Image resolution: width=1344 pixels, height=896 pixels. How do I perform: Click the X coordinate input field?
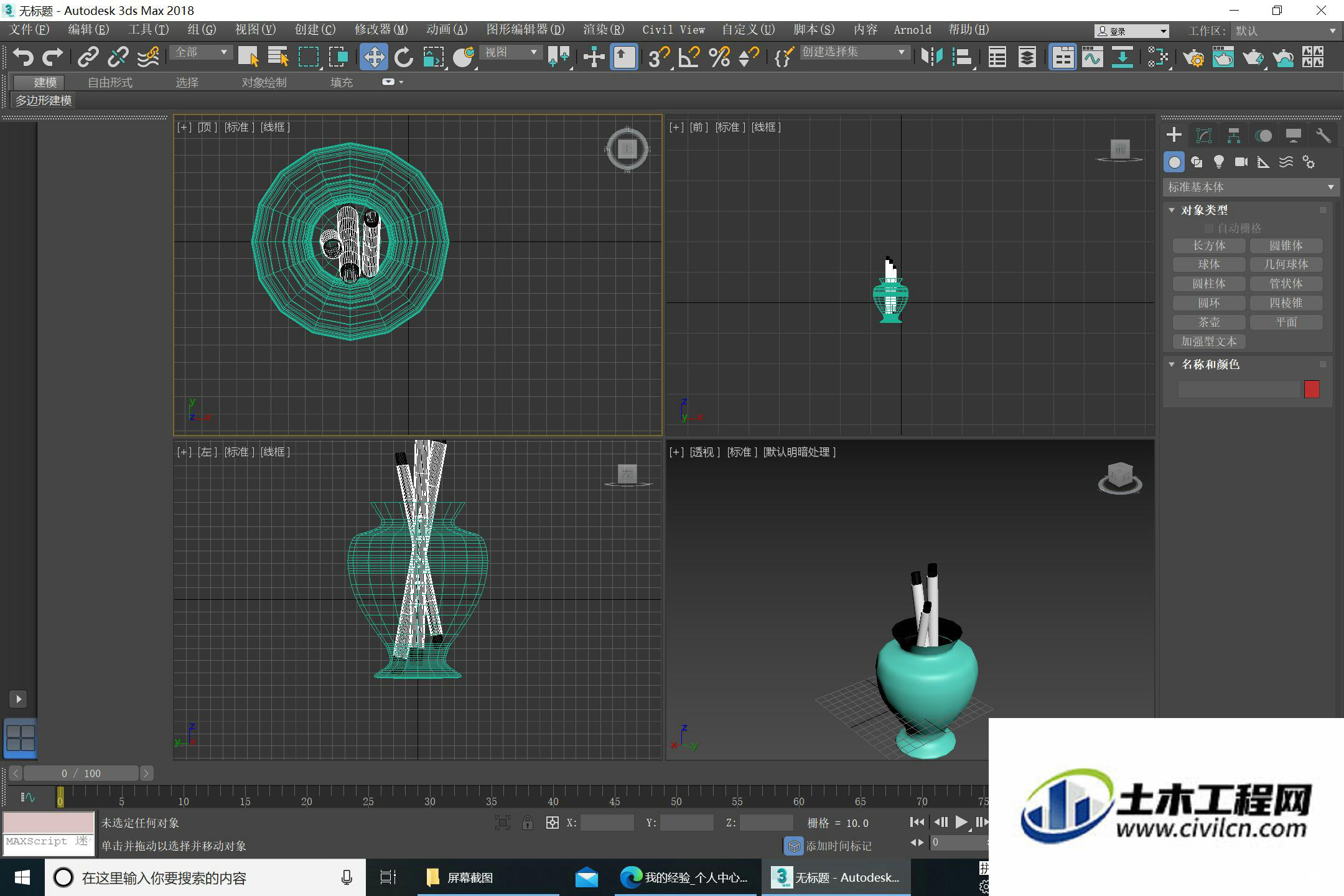click(607, 823)
